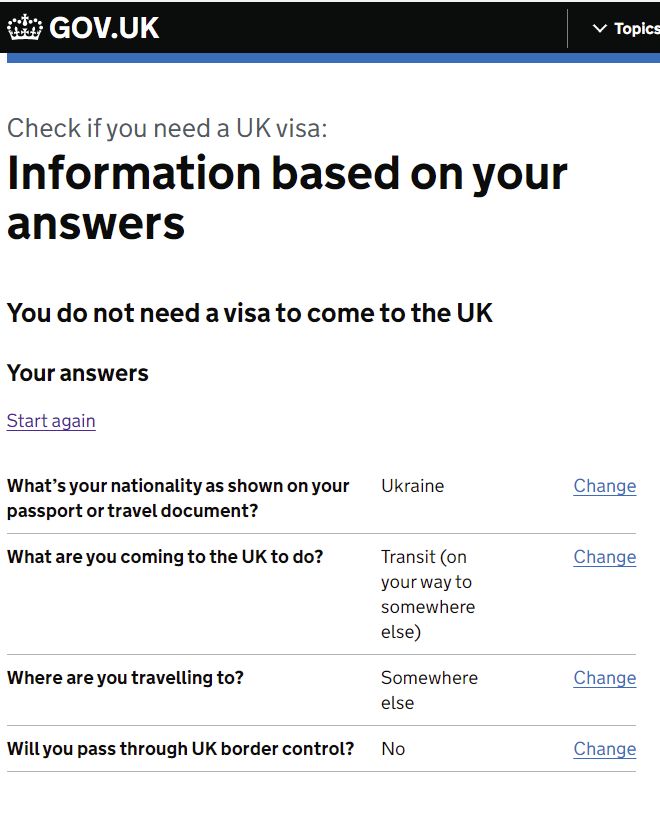Change the Transit purpose answer
Viewport: 660px width, 817px height.
tap(605, 557)
